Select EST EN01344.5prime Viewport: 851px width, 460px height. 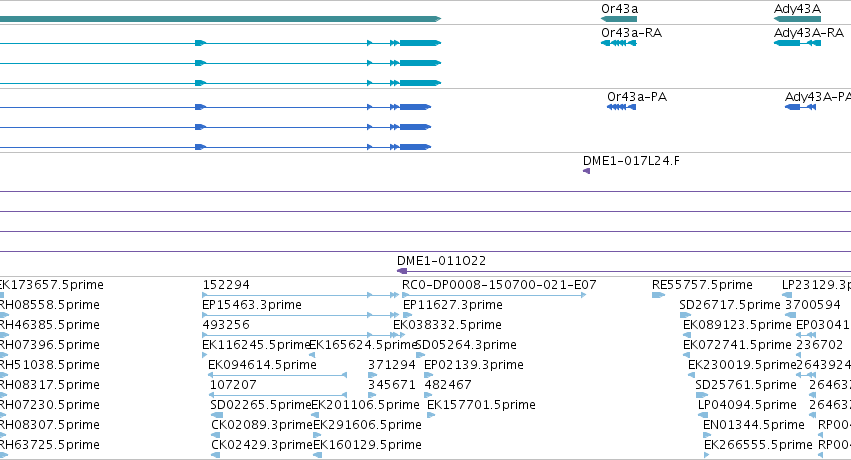pos(754,425)
